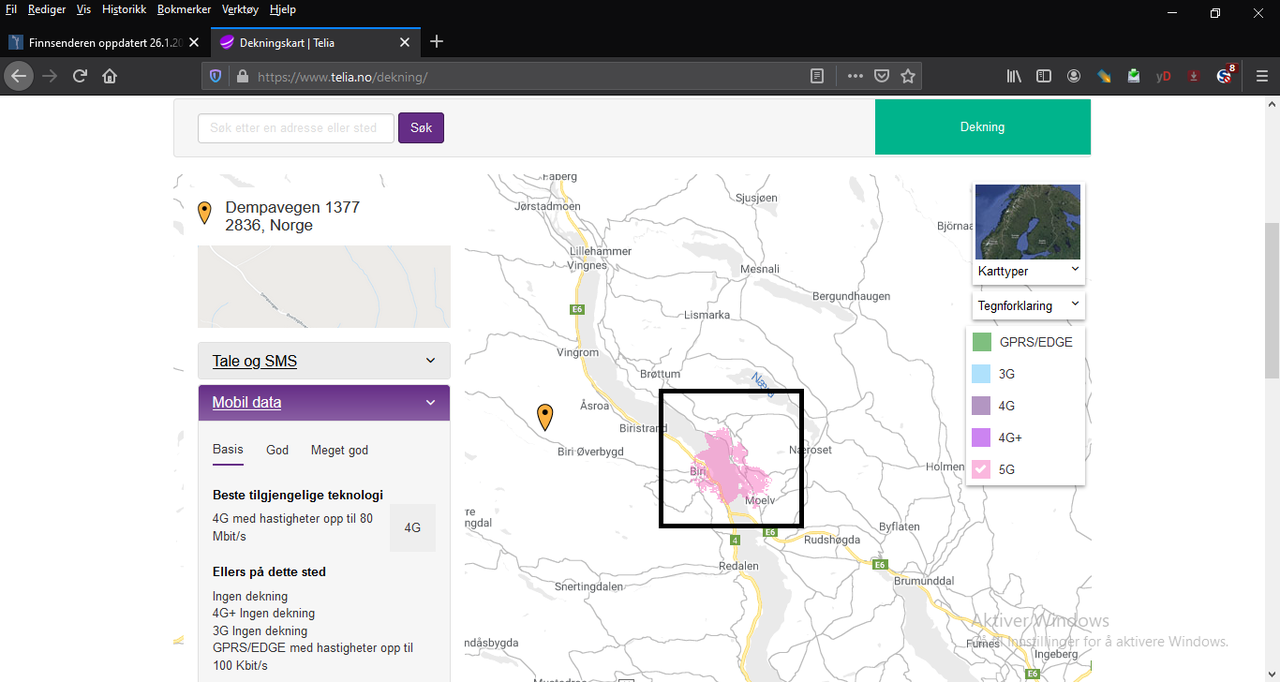
Task: Close the Finnsenderen tab
Action: coord(194,43)
